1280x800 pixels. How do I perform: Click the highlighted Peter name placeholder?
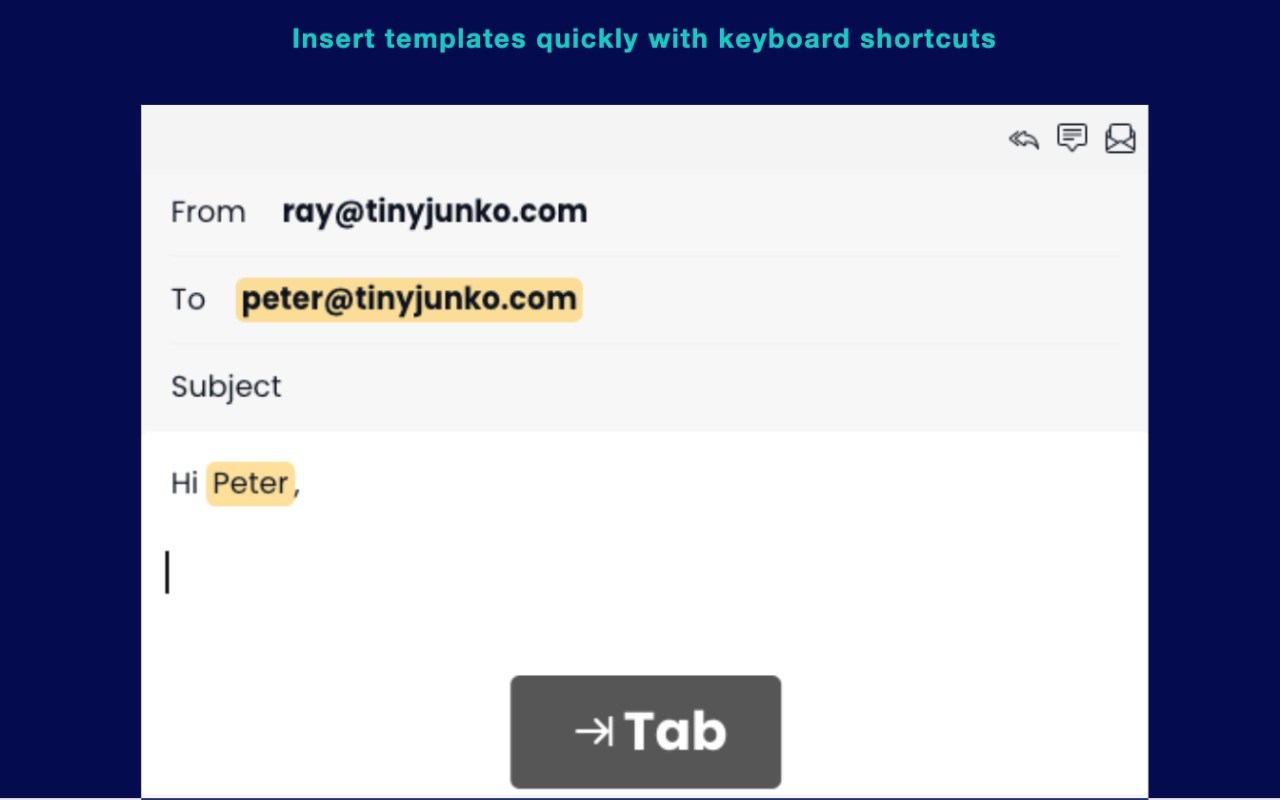(x=250, y=484)
